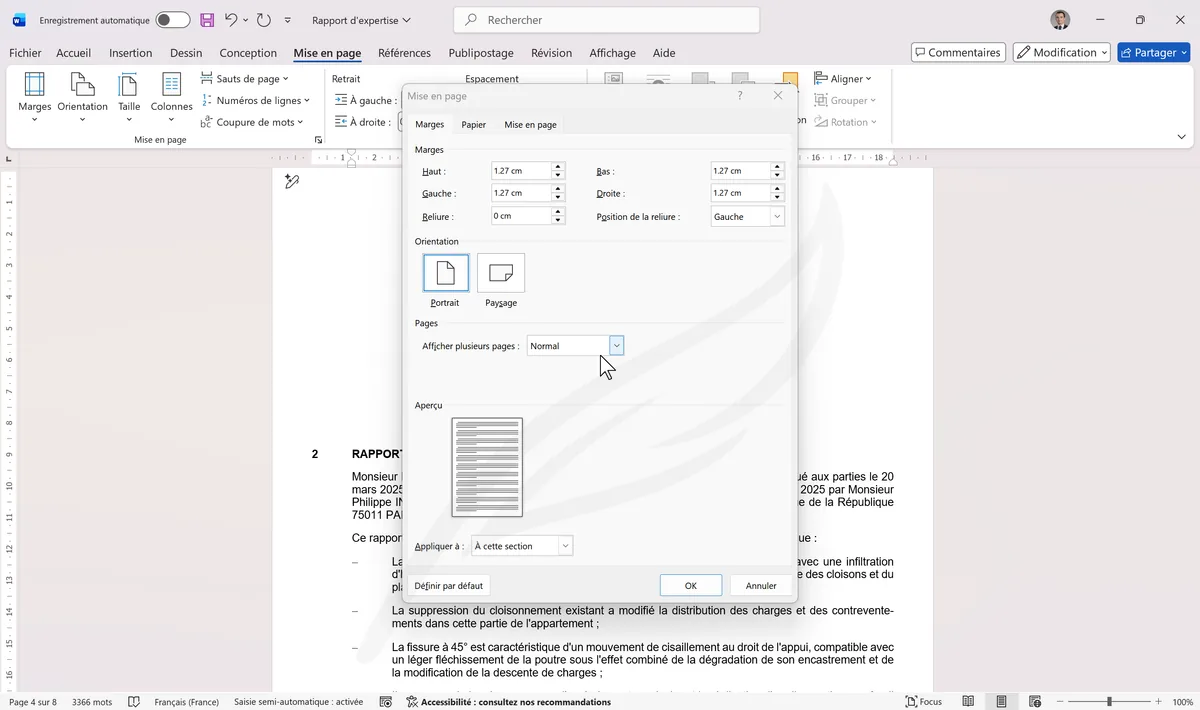Confirm settings with the OK button
Image resolution: width=1200 pixels, height=710 pixels.
[x=690, y=585]
